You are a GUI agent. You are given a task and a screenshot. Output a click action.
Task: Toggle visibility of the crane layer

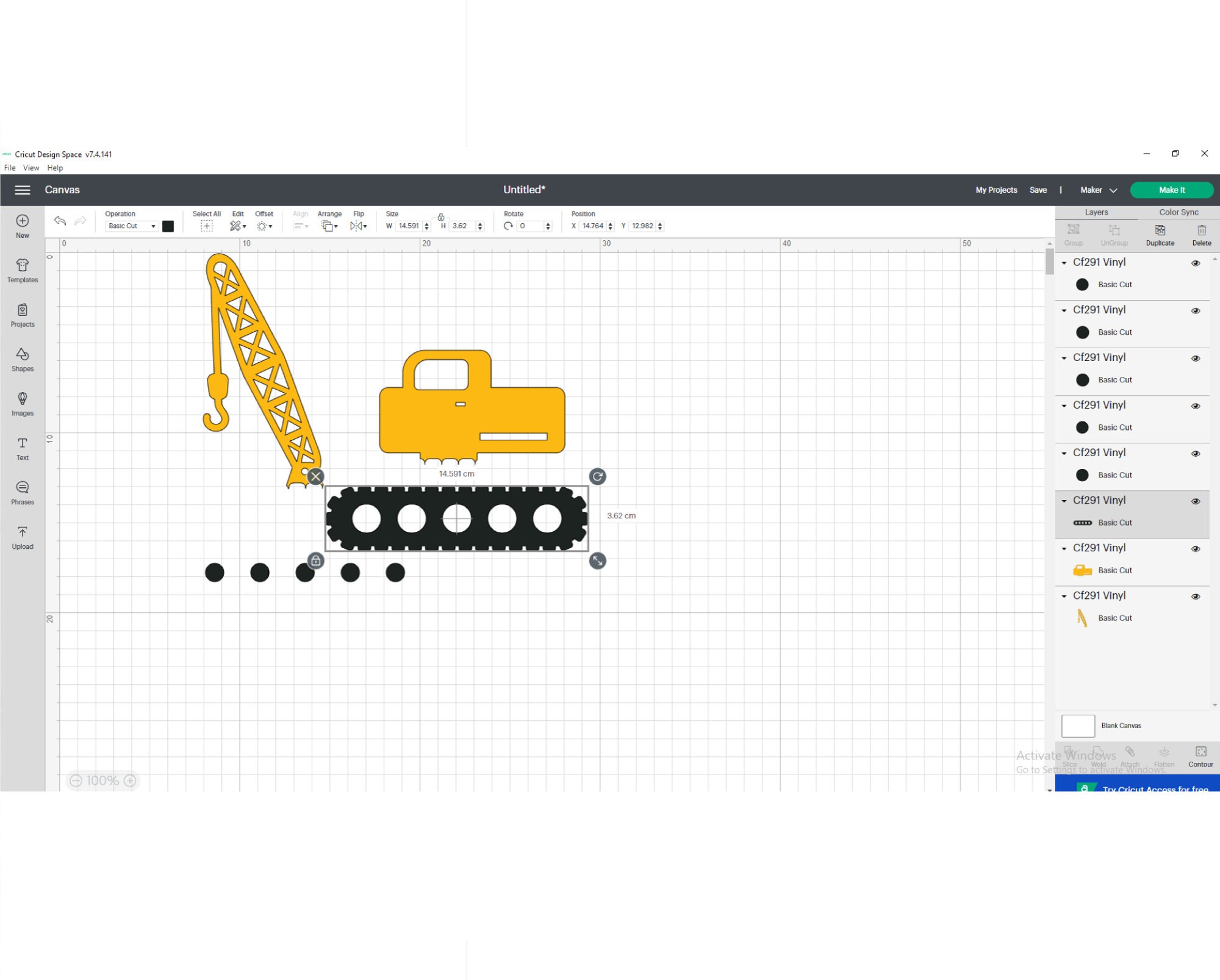click(x=1195, y=596)
